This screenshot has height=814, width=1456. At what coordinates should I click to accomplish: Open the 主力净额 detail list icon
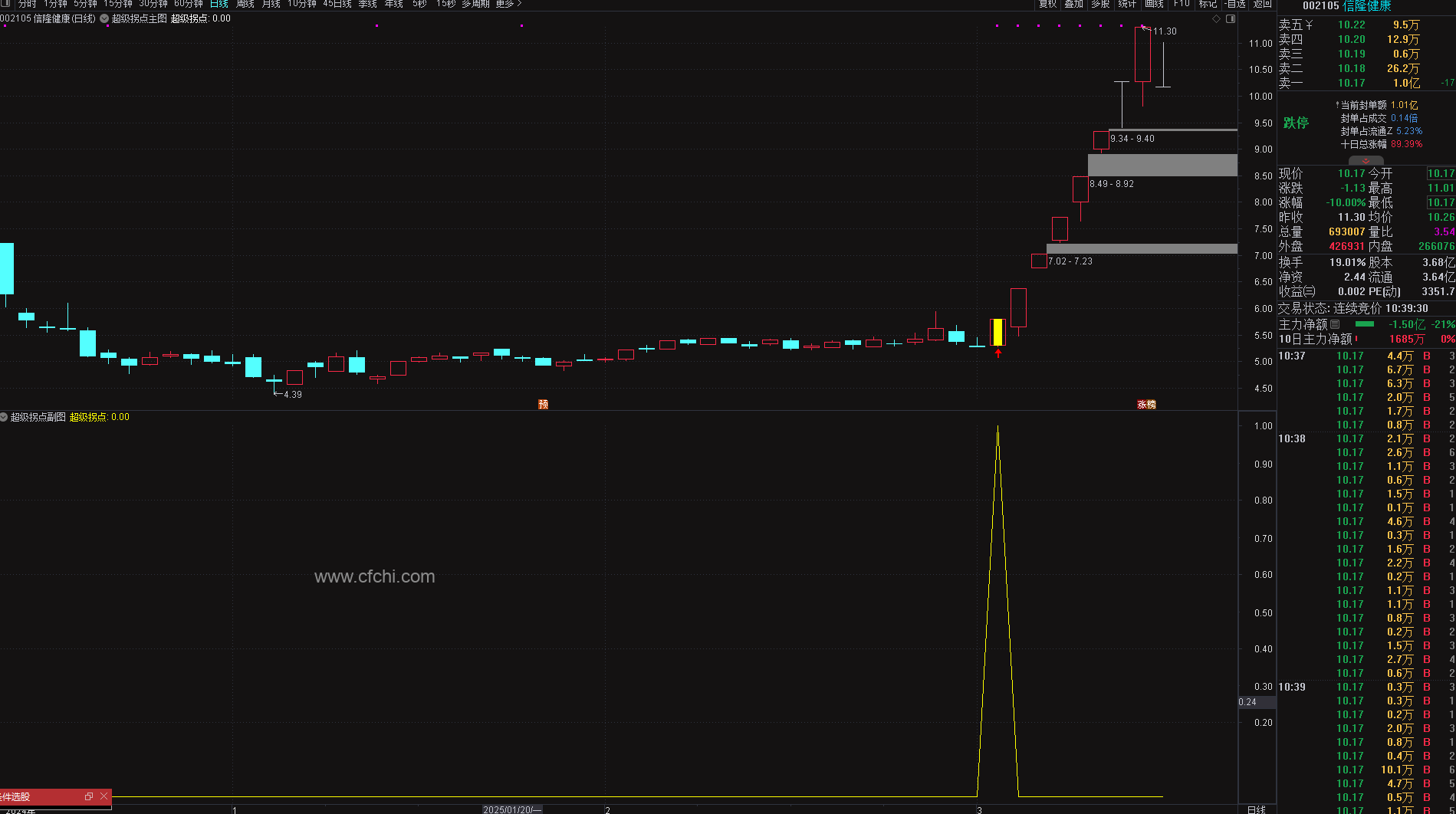coord(1335,324)
